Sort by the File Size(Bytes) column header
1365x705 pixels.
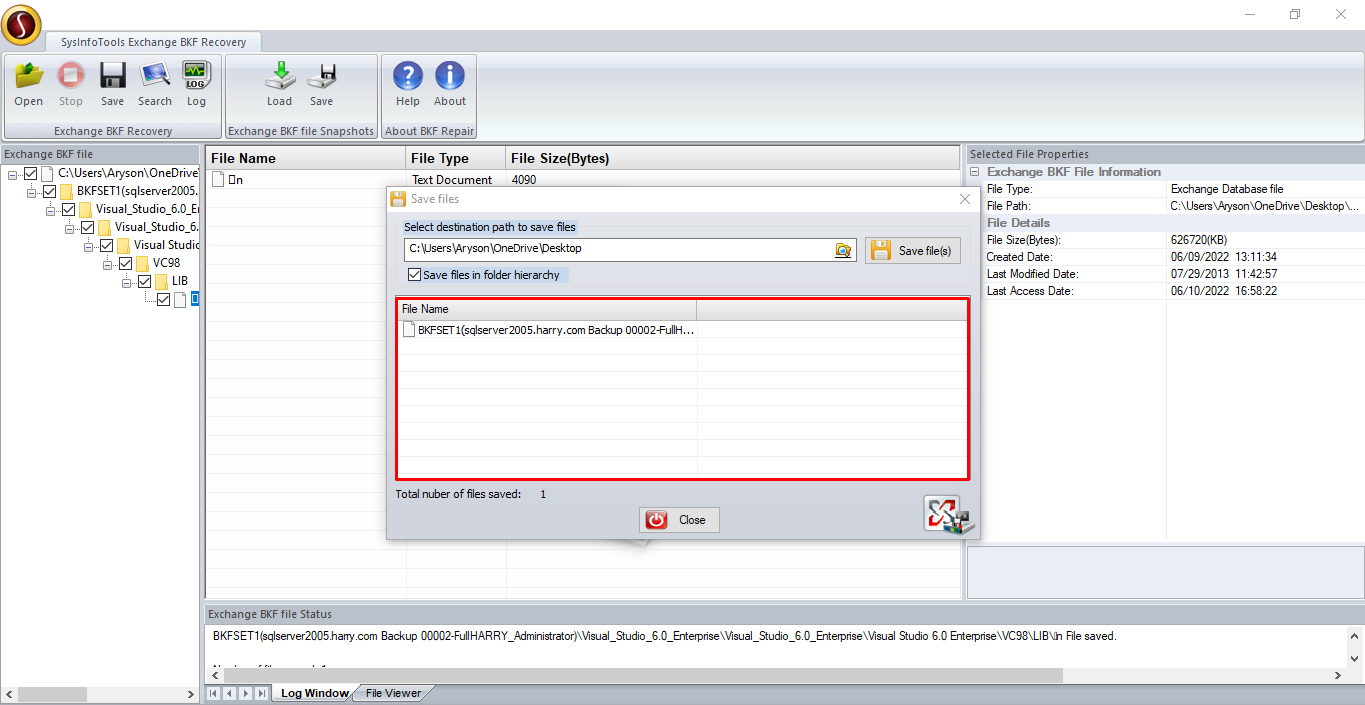point(732,158)
